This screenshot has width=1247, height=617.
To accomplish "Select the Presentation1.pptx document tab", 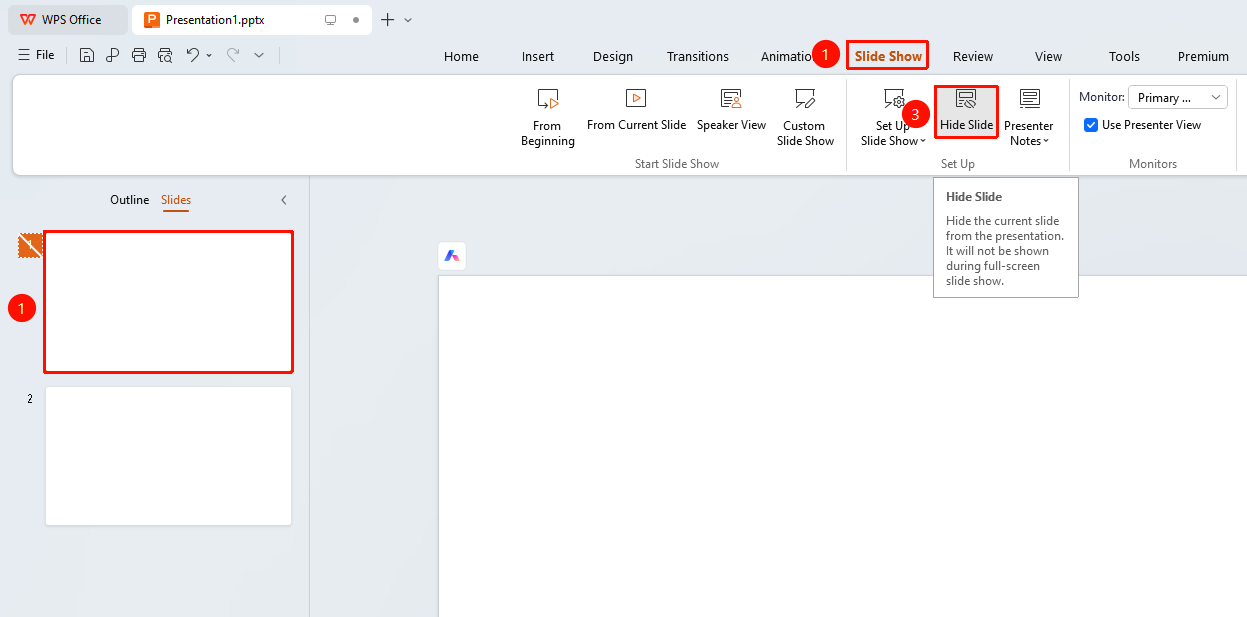I will pos(250,20).
